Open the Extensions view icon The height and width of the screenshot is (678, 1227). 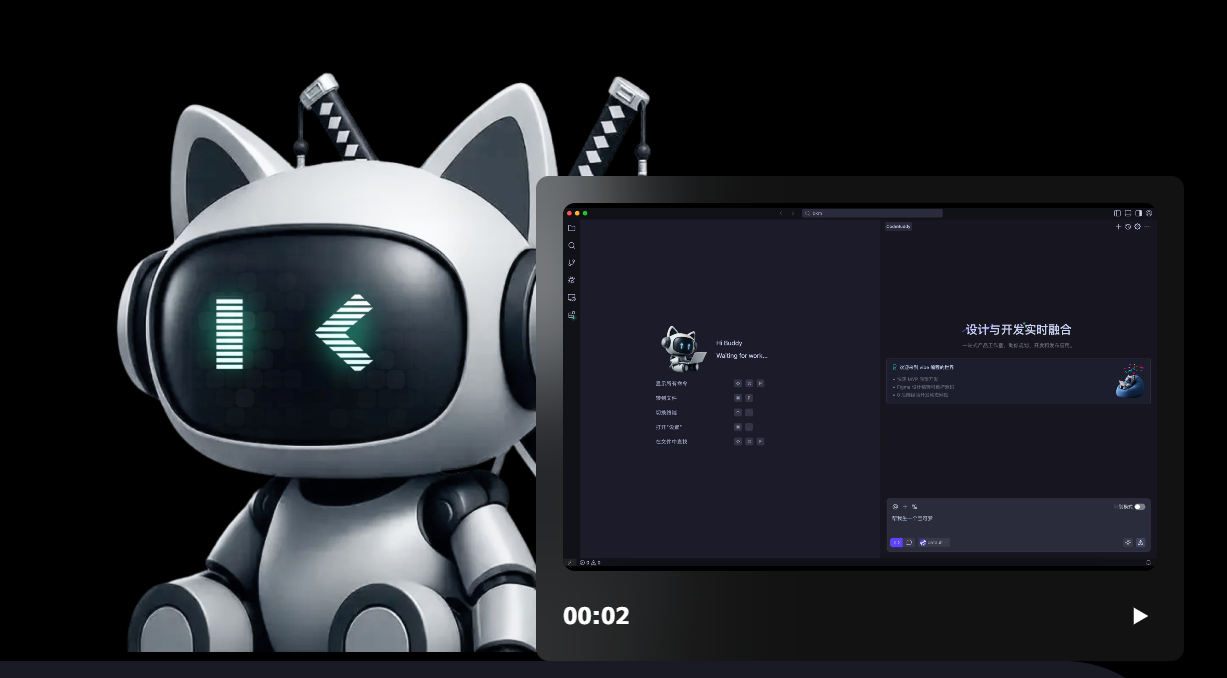(x=572, y=297)
